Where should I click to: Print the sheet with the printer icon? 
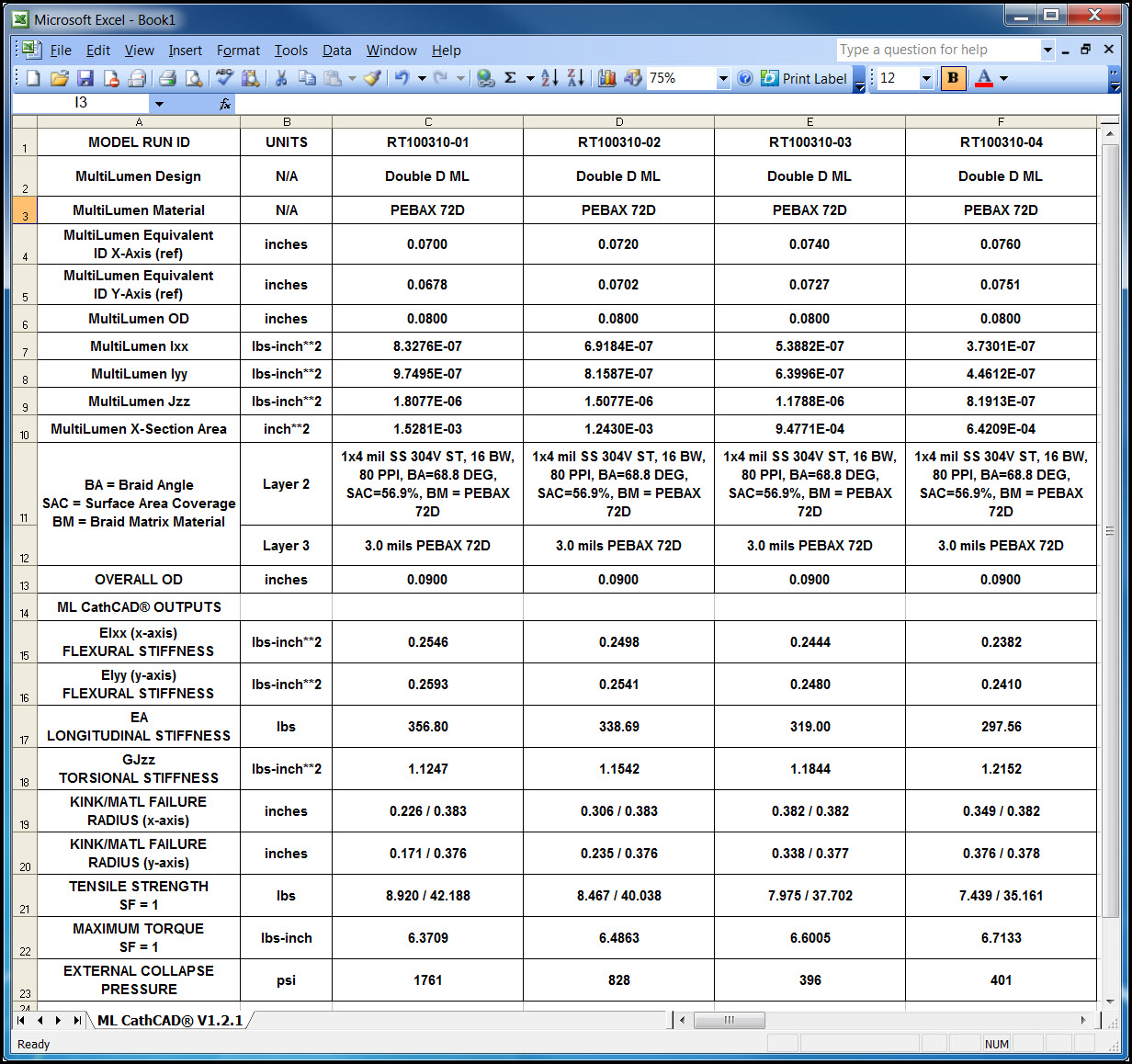pos(167,79)
